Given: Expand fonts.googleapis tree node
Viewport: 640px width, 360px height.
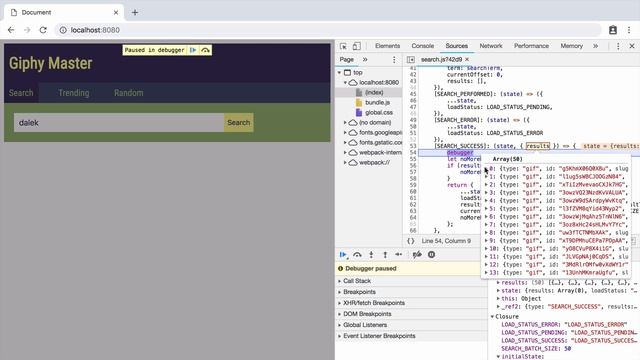Looking at the screenshot, I should pos(345,133).
